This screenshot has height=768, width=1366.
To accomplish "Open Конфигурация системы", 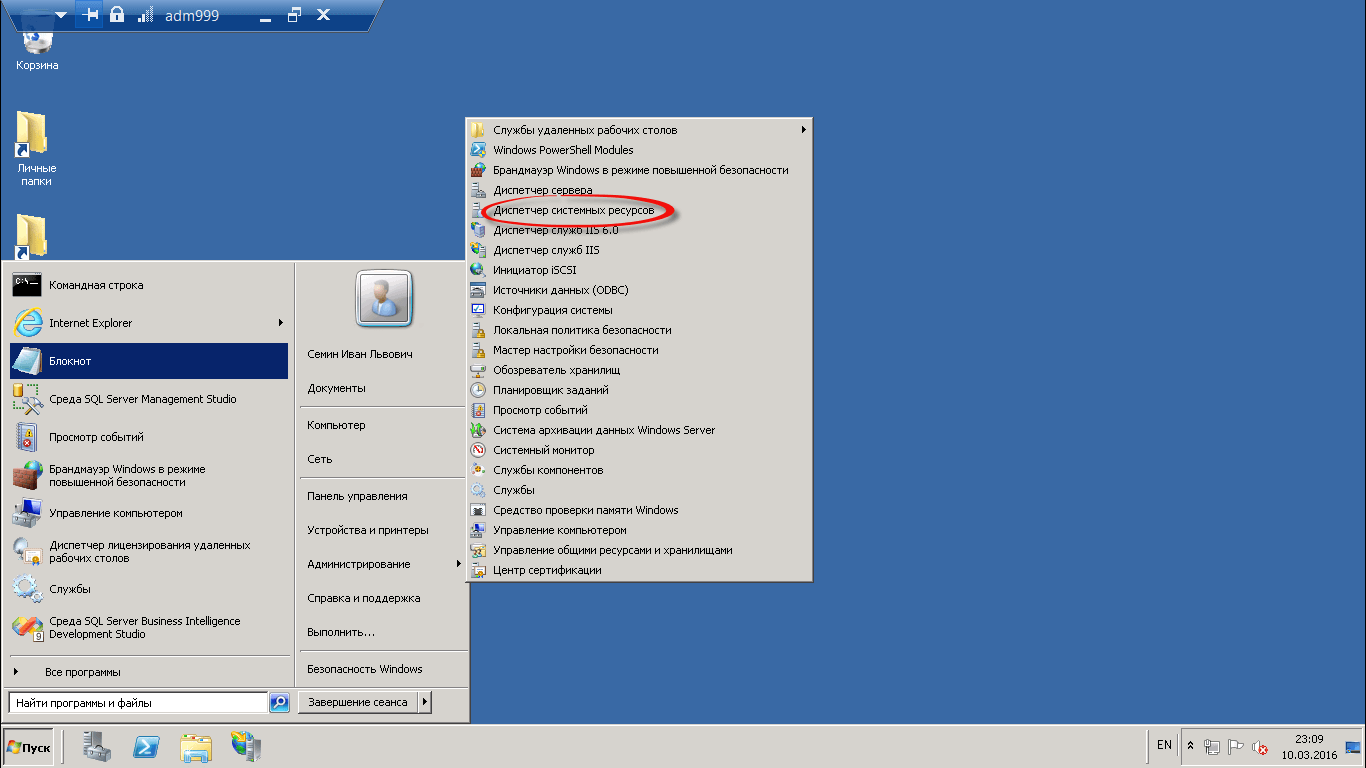I will tap(639, 310).
